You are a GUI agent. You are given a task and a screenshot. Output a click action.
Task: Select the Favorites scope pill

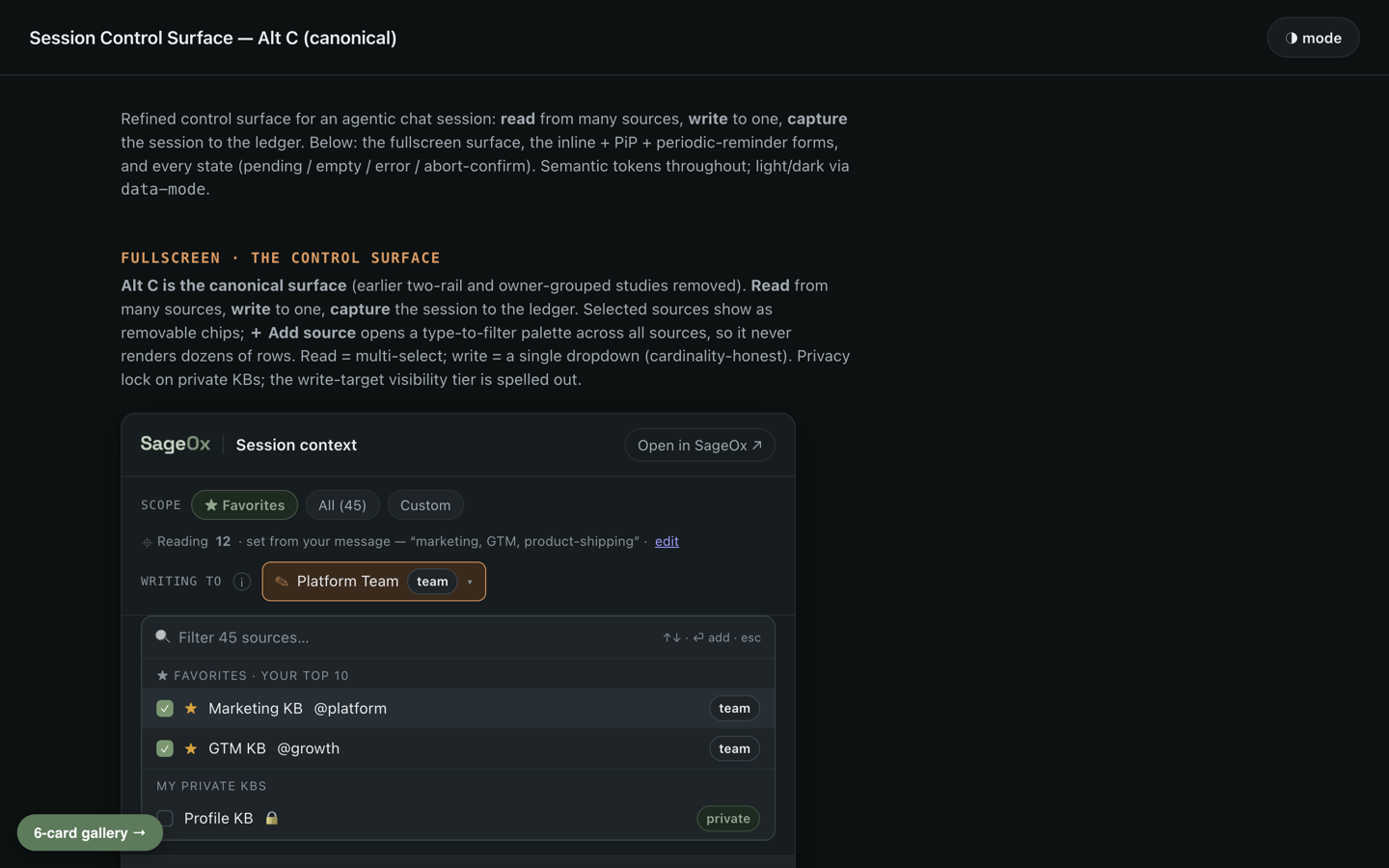pos(244,505)
